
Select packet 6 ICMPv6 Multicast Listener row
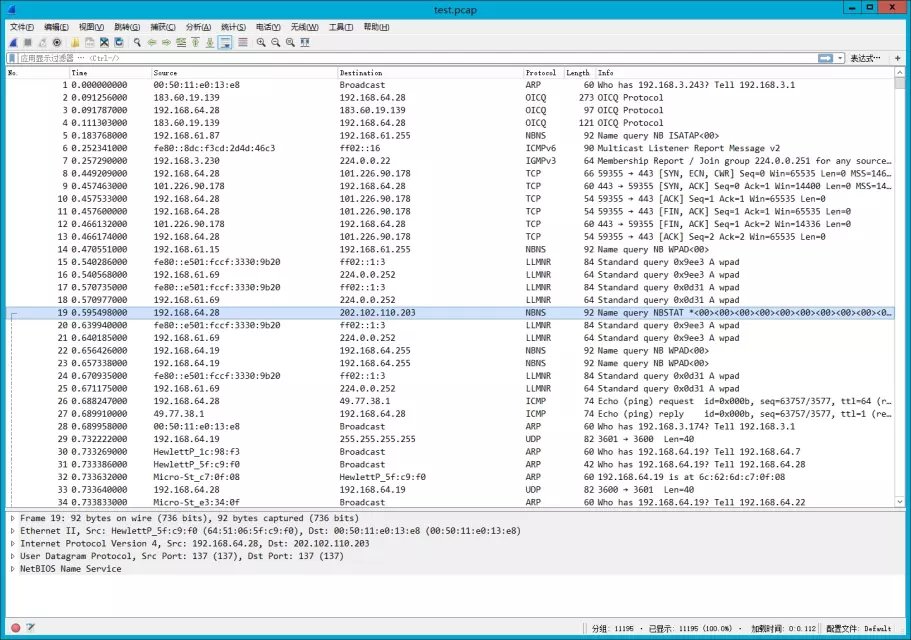click(x=450, y=148)
